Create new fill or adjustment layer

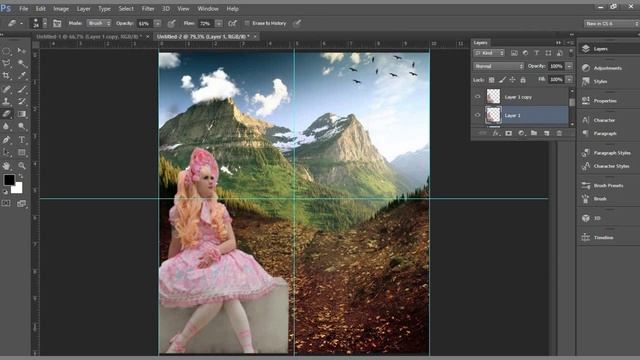521,133
